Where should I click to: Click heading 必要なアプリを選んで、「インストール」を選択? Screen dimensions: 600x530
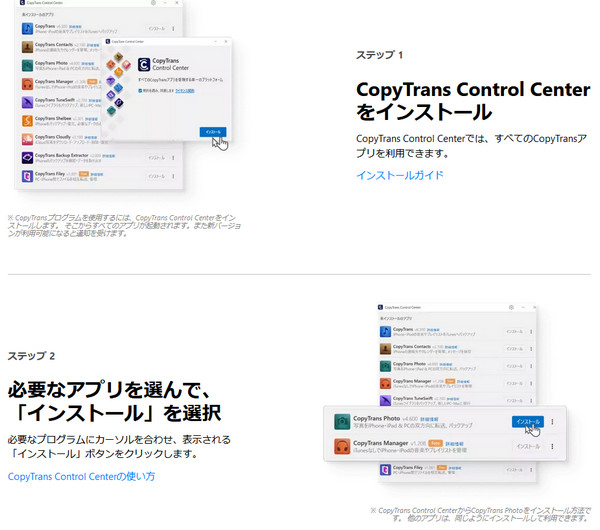pos(115,401)
